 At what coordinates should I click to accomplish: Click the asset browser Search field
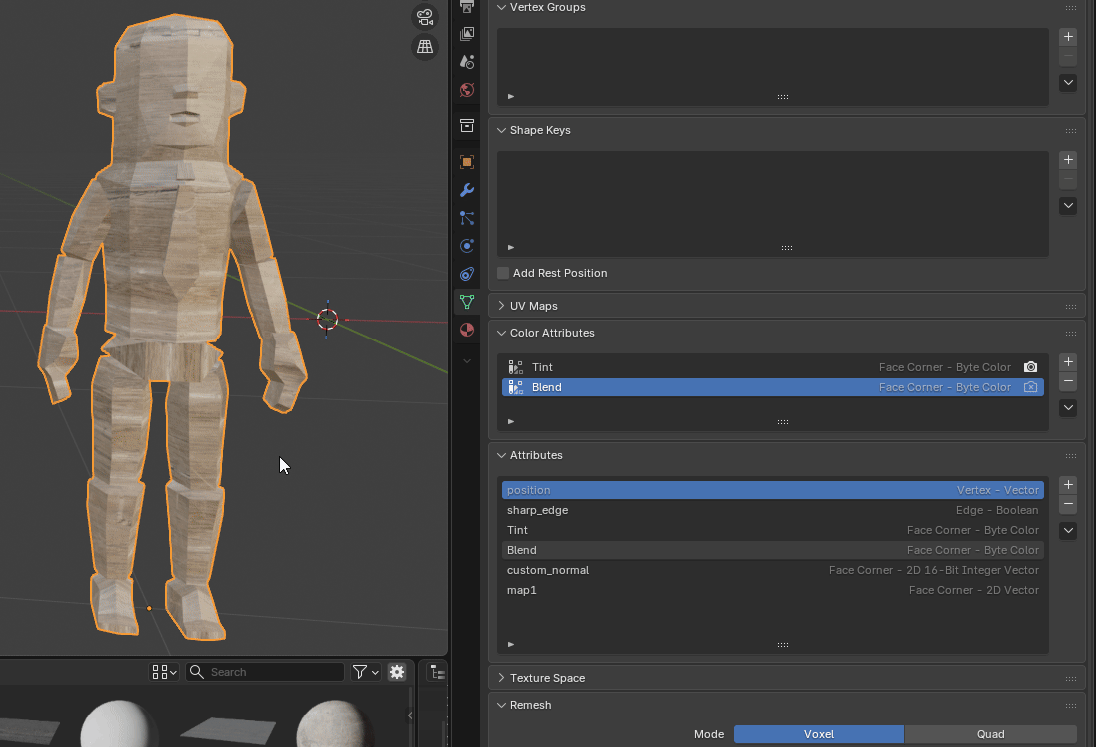[265, 672]
